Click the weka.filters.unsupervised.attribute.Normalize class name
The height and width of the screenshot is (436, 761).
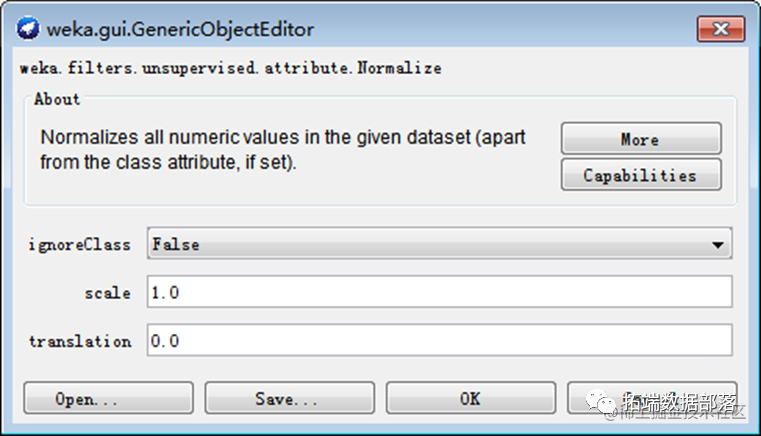click(231, 69)
